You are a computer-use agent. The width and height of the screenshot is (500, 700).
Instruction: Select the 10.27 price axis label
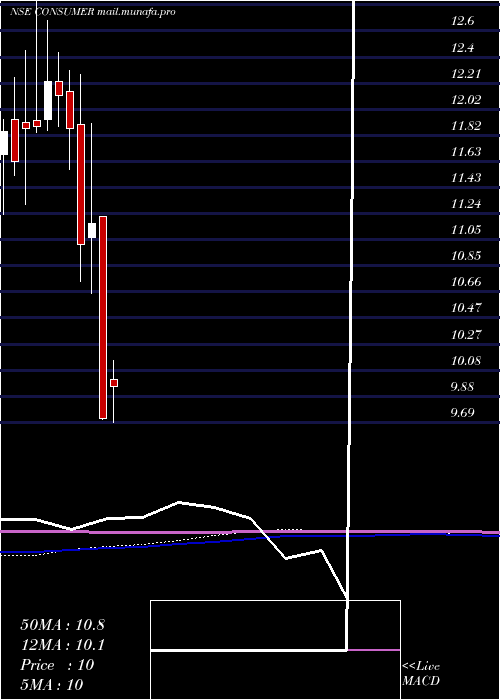click(466, 334)
